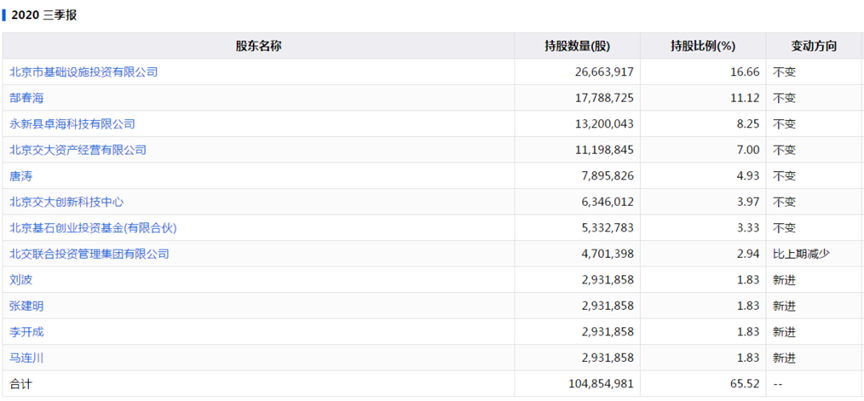Open 马连川 shareholder link

point(27,358)
